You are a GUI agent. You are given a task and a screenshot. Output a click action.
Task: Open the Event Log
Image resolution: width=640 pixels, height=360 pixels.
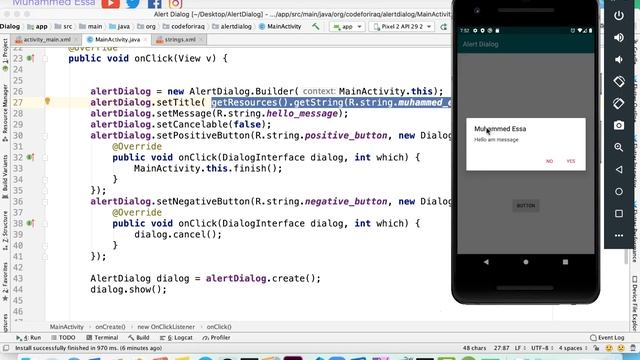pos(607,338)
